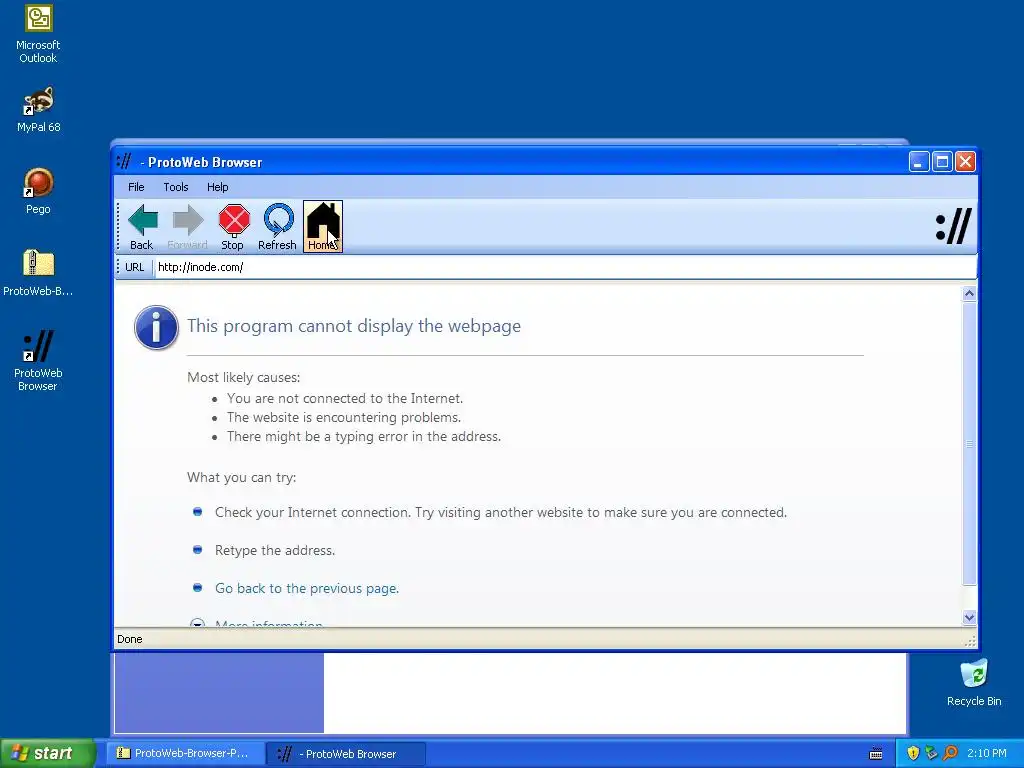
Task: Click the URL label left of the address bar
Action: (x=135, y=267)
